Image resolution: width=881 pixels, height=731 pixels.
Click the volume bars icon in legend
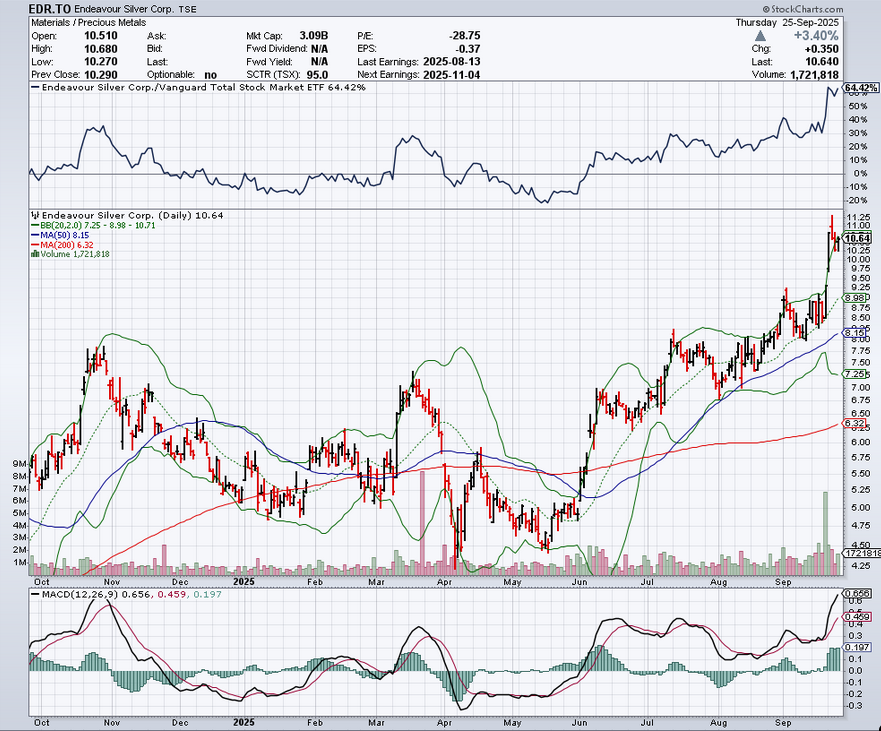pos(34,254)
